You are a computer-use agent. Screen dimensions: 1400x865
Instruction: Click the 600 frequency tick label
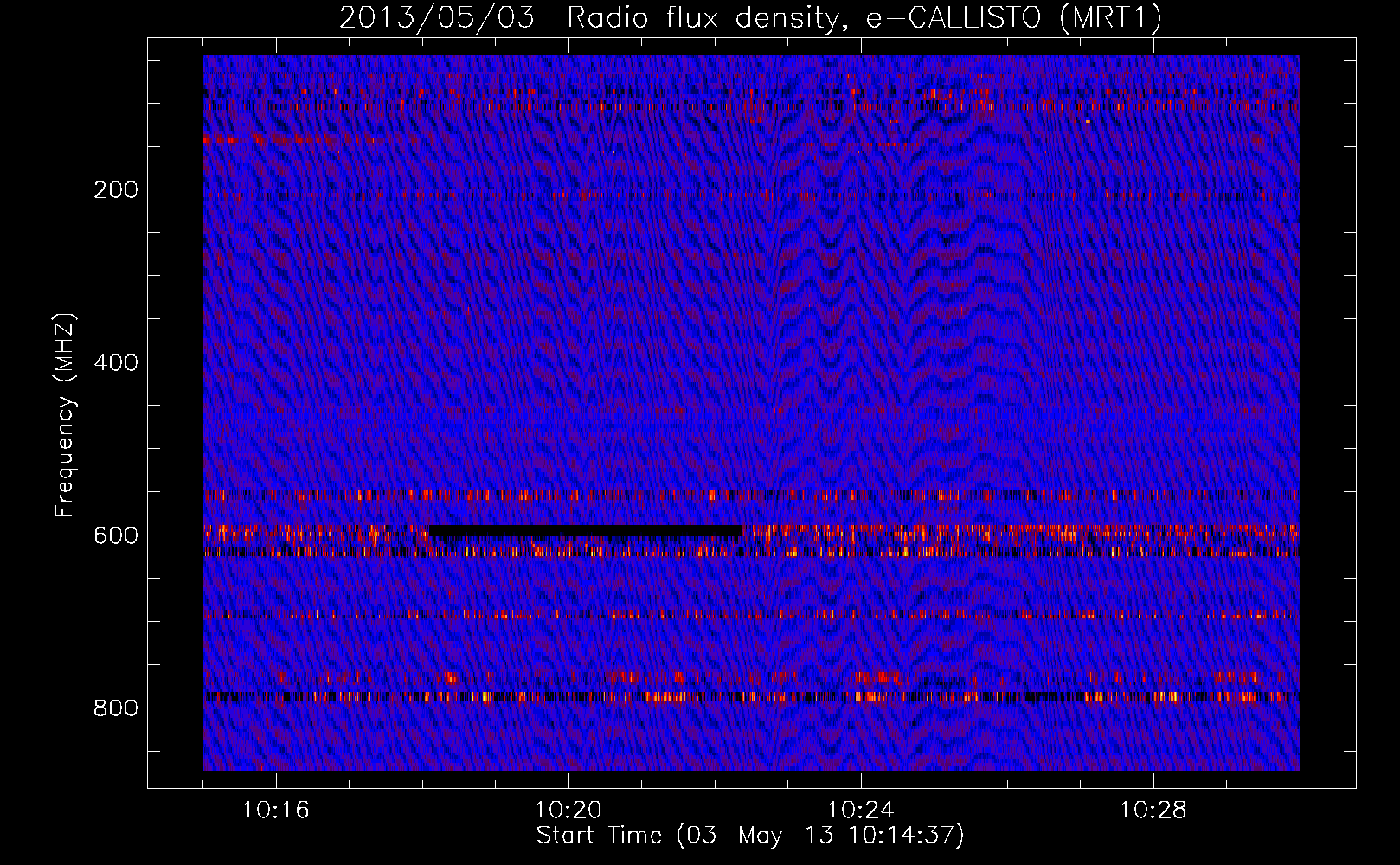tap(116, 535)
